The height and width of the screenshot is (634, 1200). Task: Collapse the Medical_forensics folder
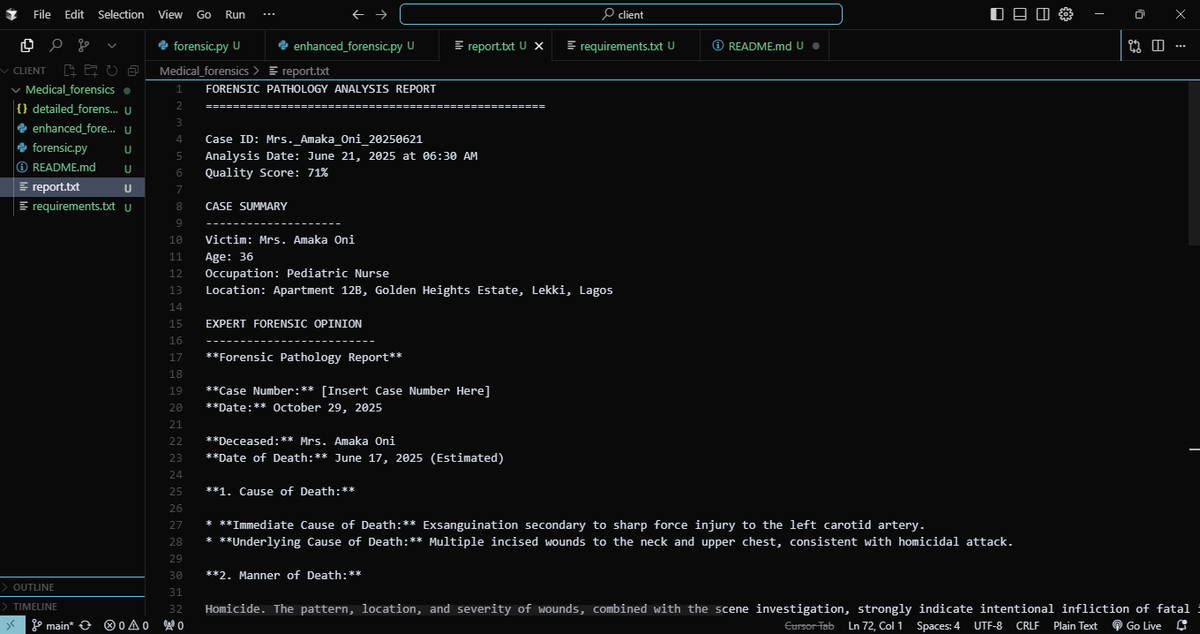72,90
